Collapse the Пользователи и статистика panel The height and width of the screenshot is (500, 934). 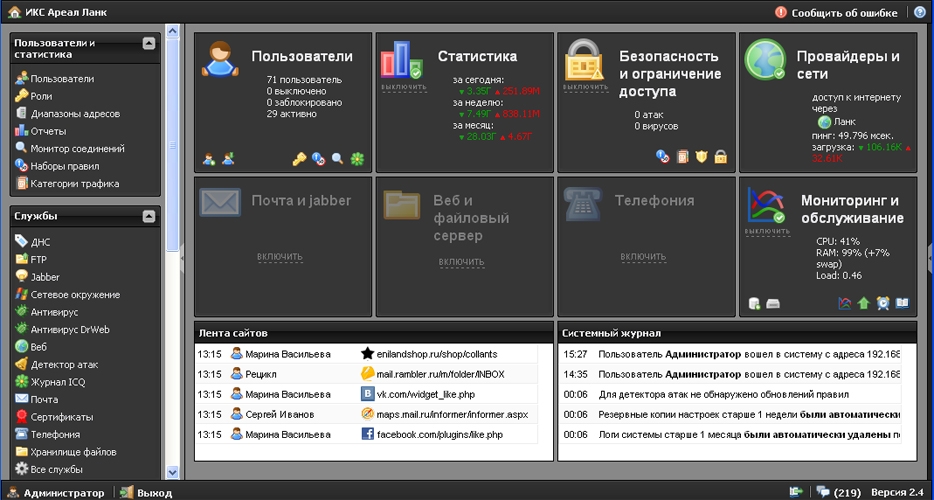pos(149,43)
